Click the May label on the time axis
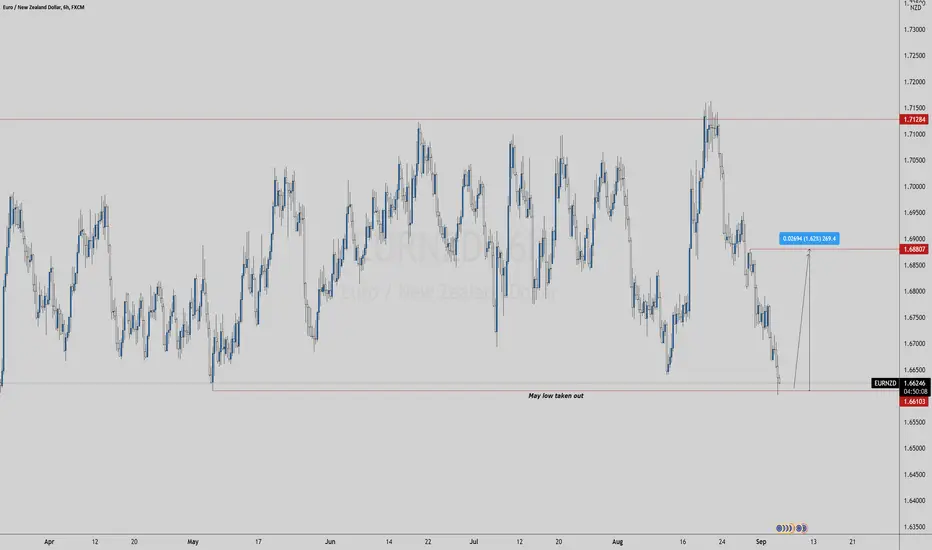The image size is (932, 550). pos(193,542)
